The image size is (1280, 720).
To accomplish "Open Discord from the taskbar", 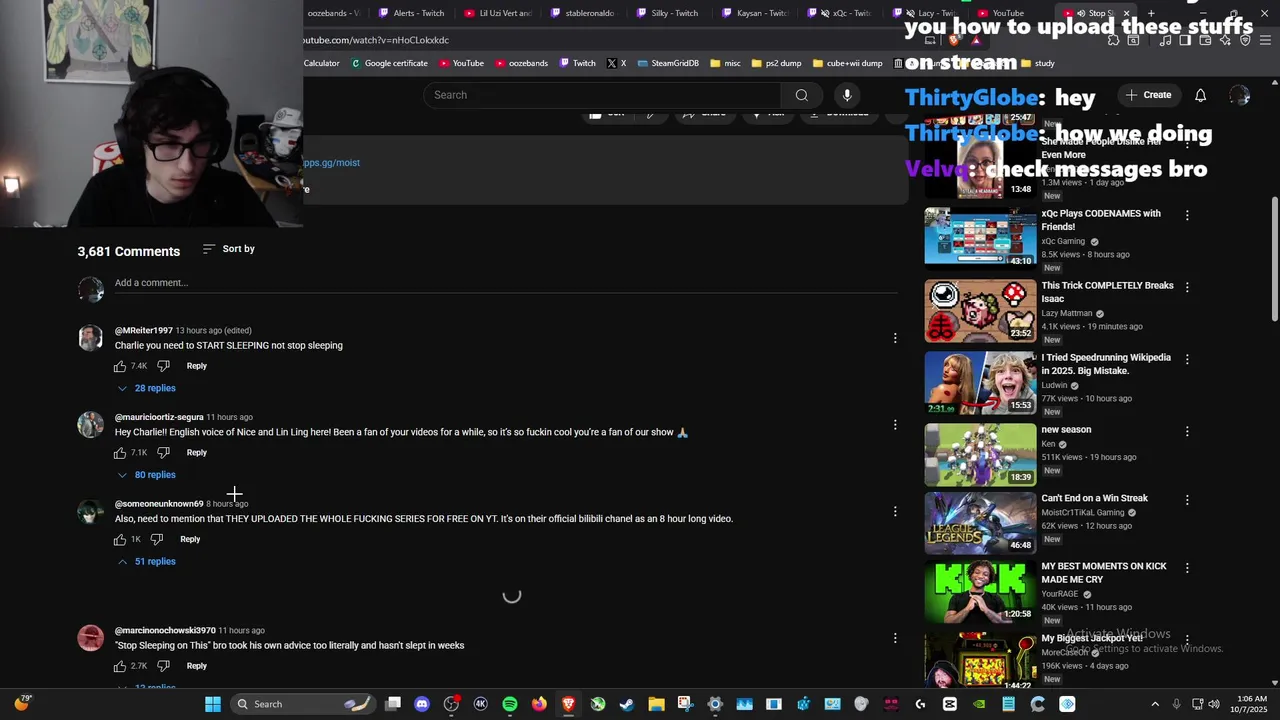I will (422, 704).
